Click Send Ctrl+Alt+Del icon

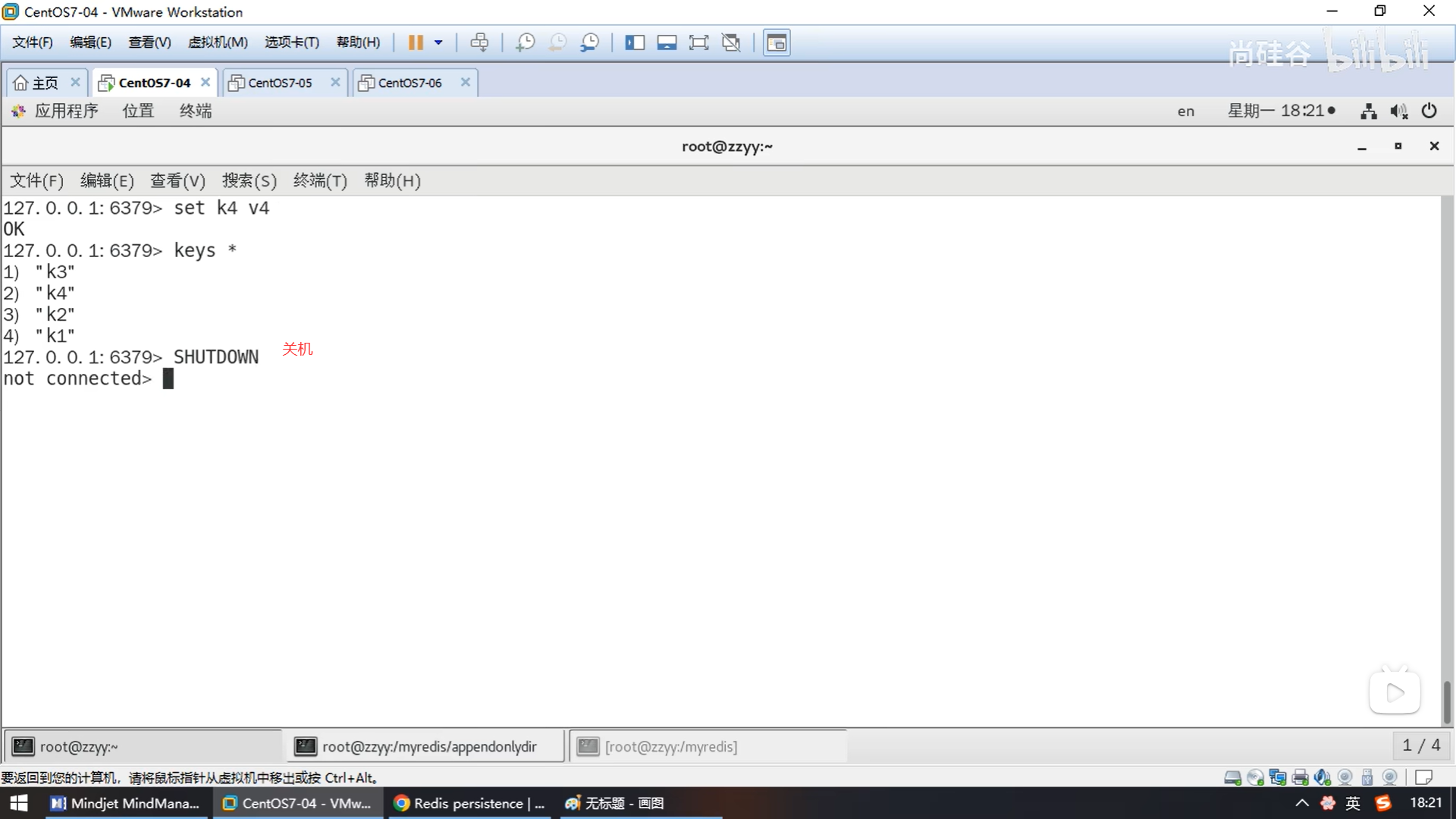pyautogui.click(x=479, y=42)
